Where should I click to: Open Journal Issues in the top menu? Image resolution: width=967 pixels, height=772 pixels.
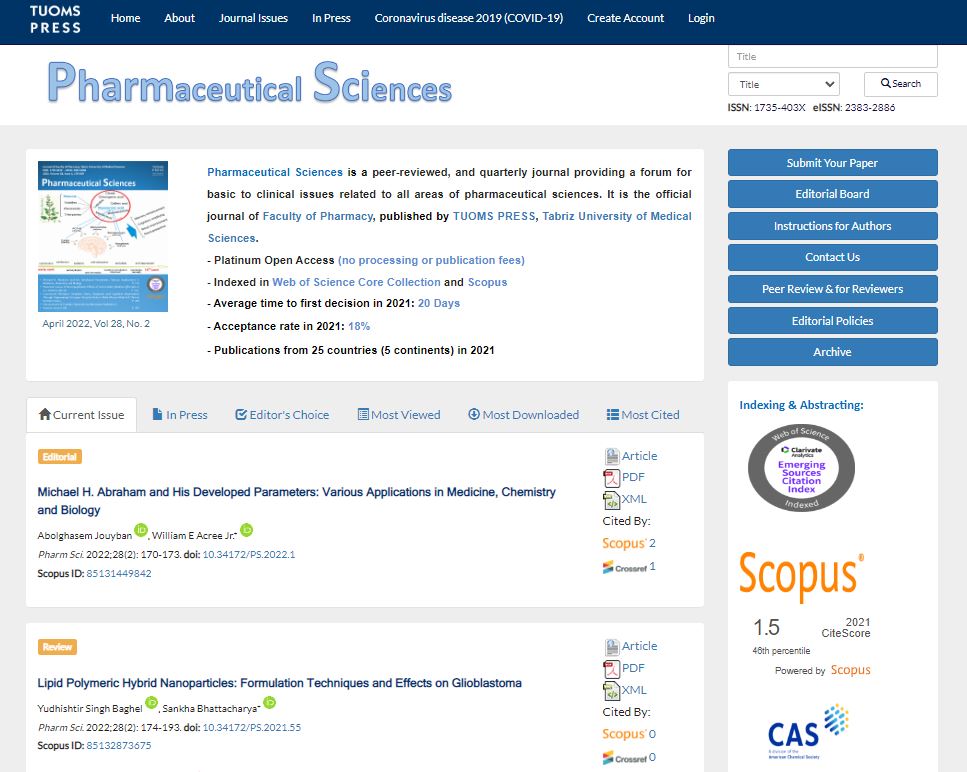click(x=253, y=18)
